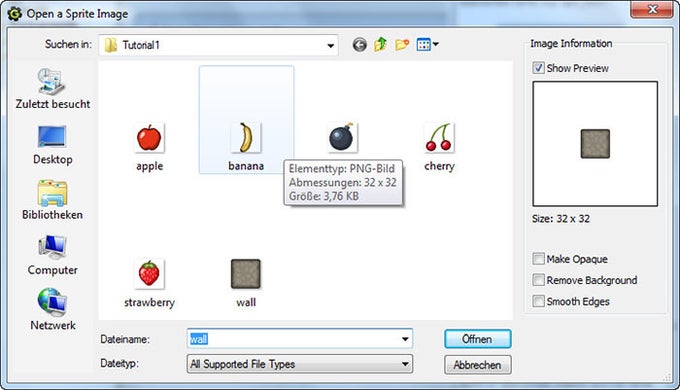Open Desktop location in sidebar
The width and height of the screenshot is (680, 390).
tap(52, 145)
